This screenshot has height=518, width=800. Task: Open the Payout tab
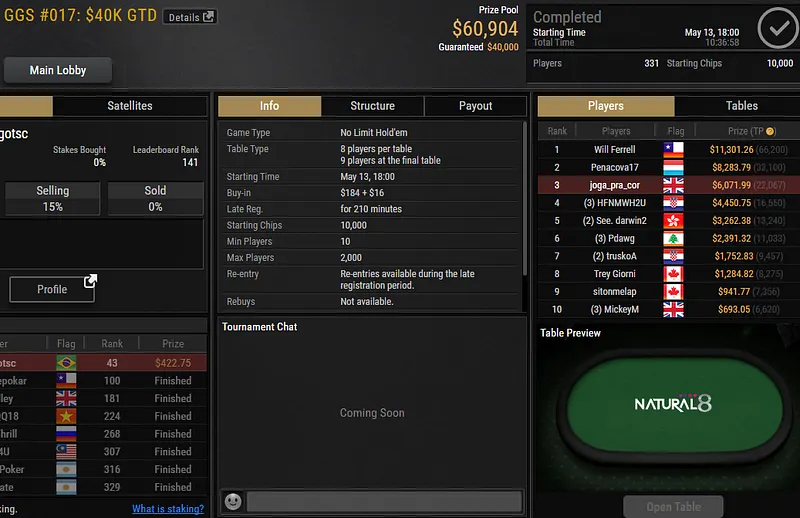[476, 106]
